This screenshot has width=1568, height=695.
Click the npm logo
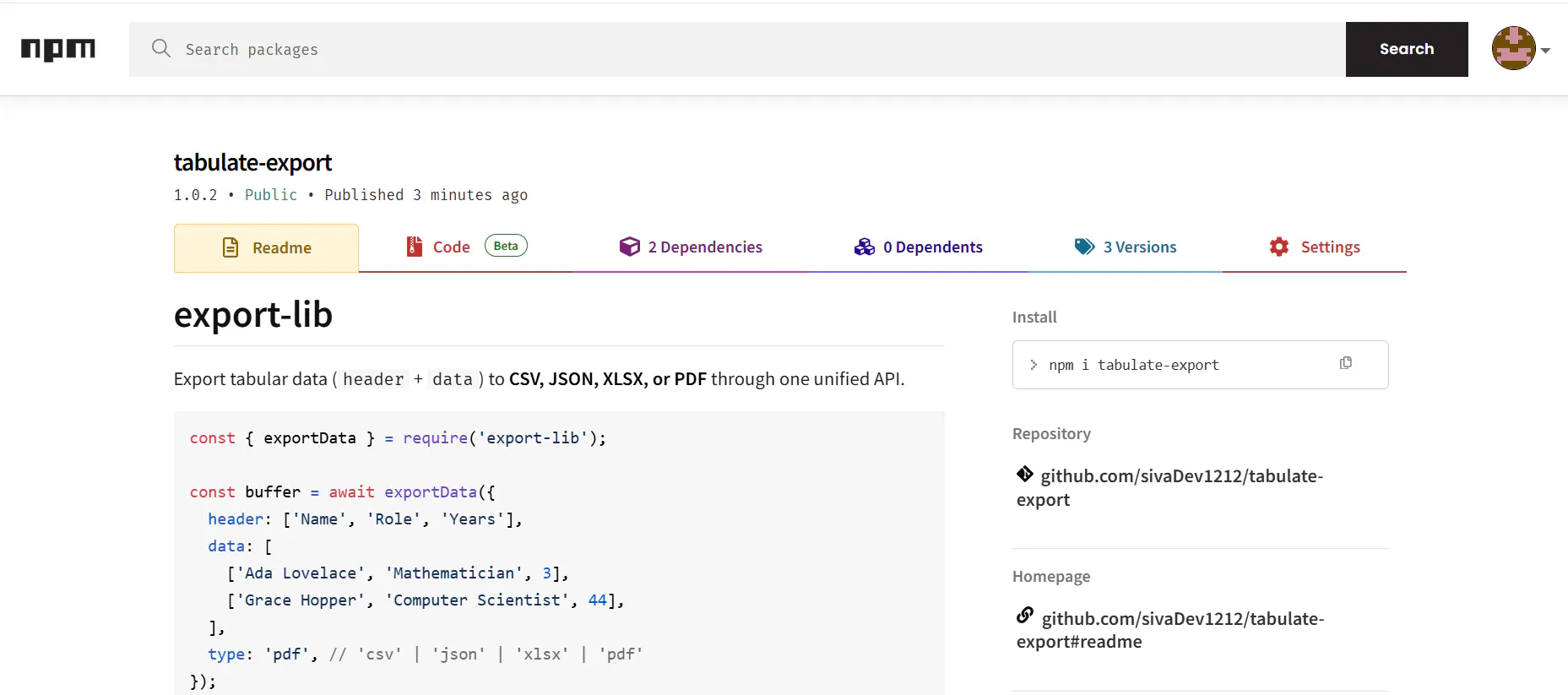point(58,49)
